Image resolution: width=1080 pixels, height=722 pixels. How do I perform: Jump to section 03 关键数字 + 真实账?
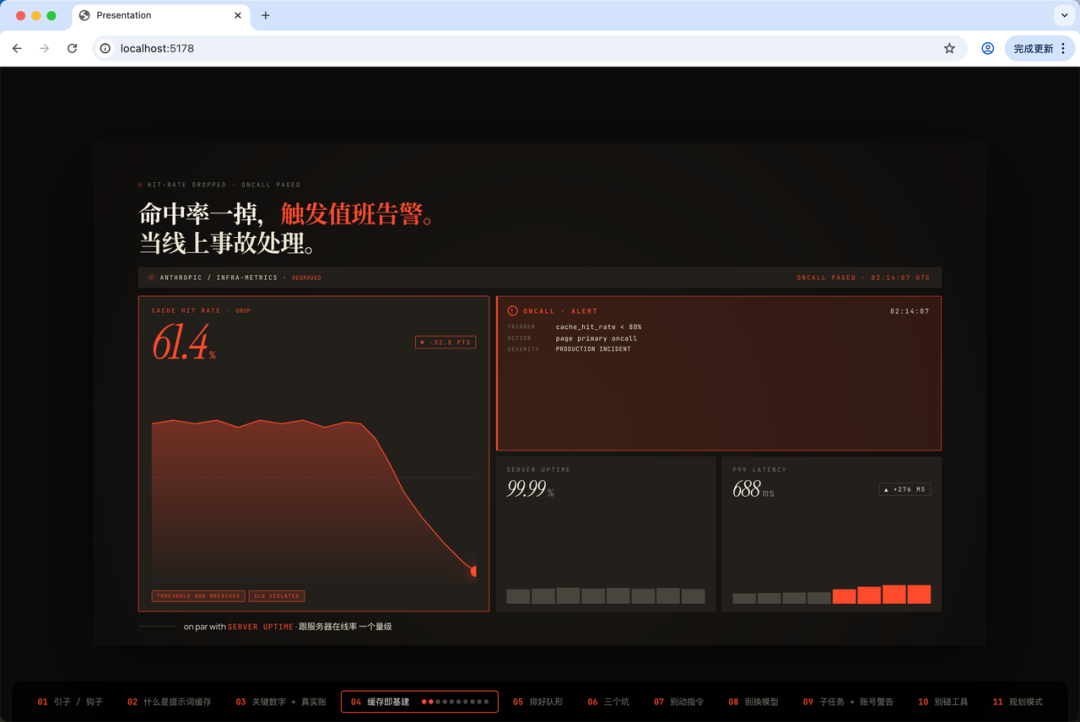(281, 702)
